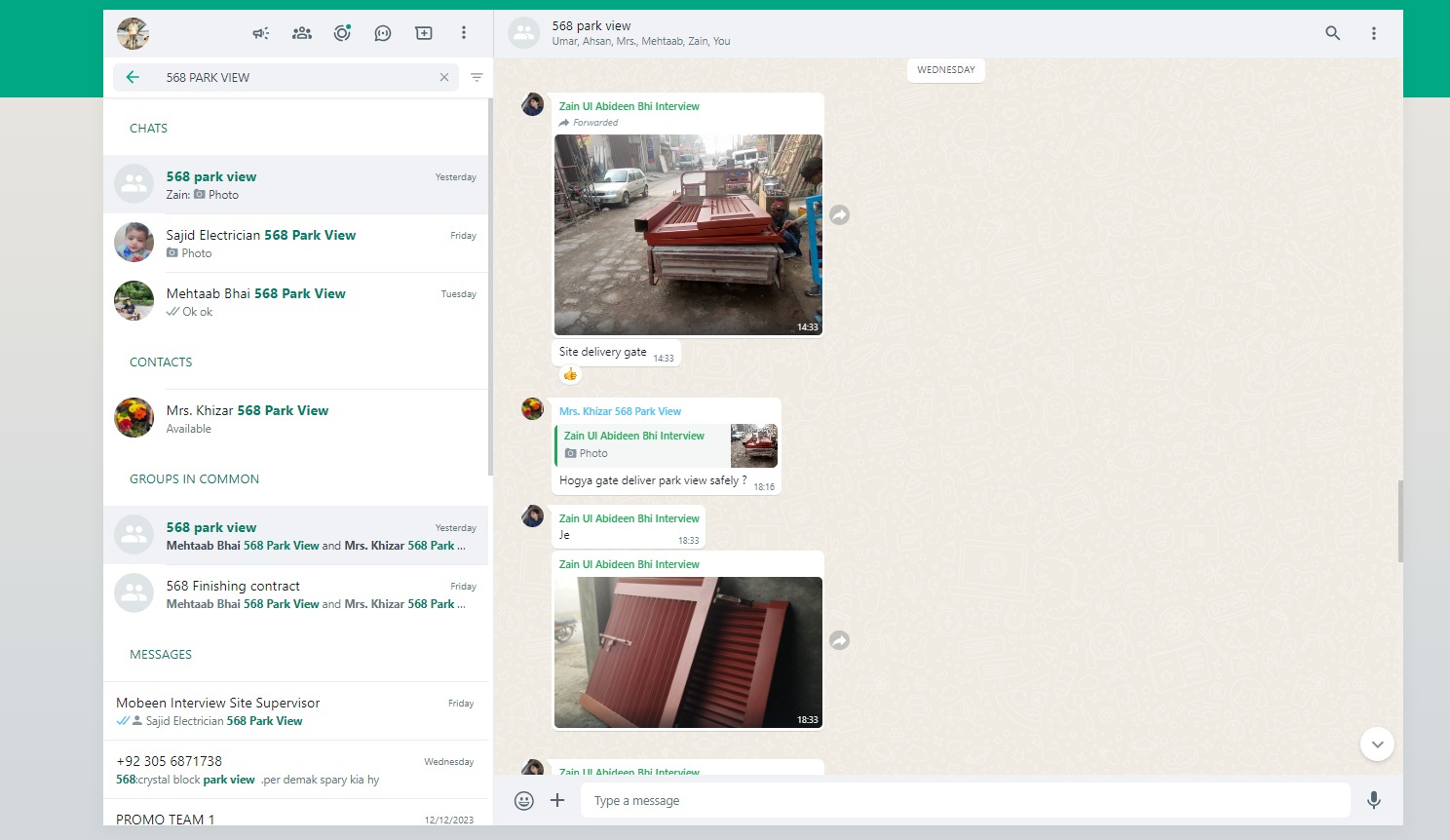
Task: Open Mehtaab Bhai 568 Park View chat
Action: click(296, 302)
